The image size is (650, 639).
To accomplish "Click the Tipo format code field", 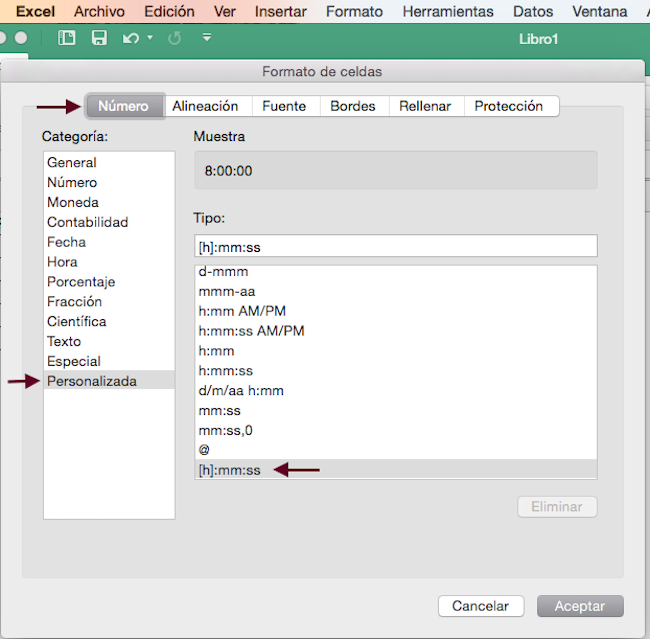I will [x=395, y=246].
